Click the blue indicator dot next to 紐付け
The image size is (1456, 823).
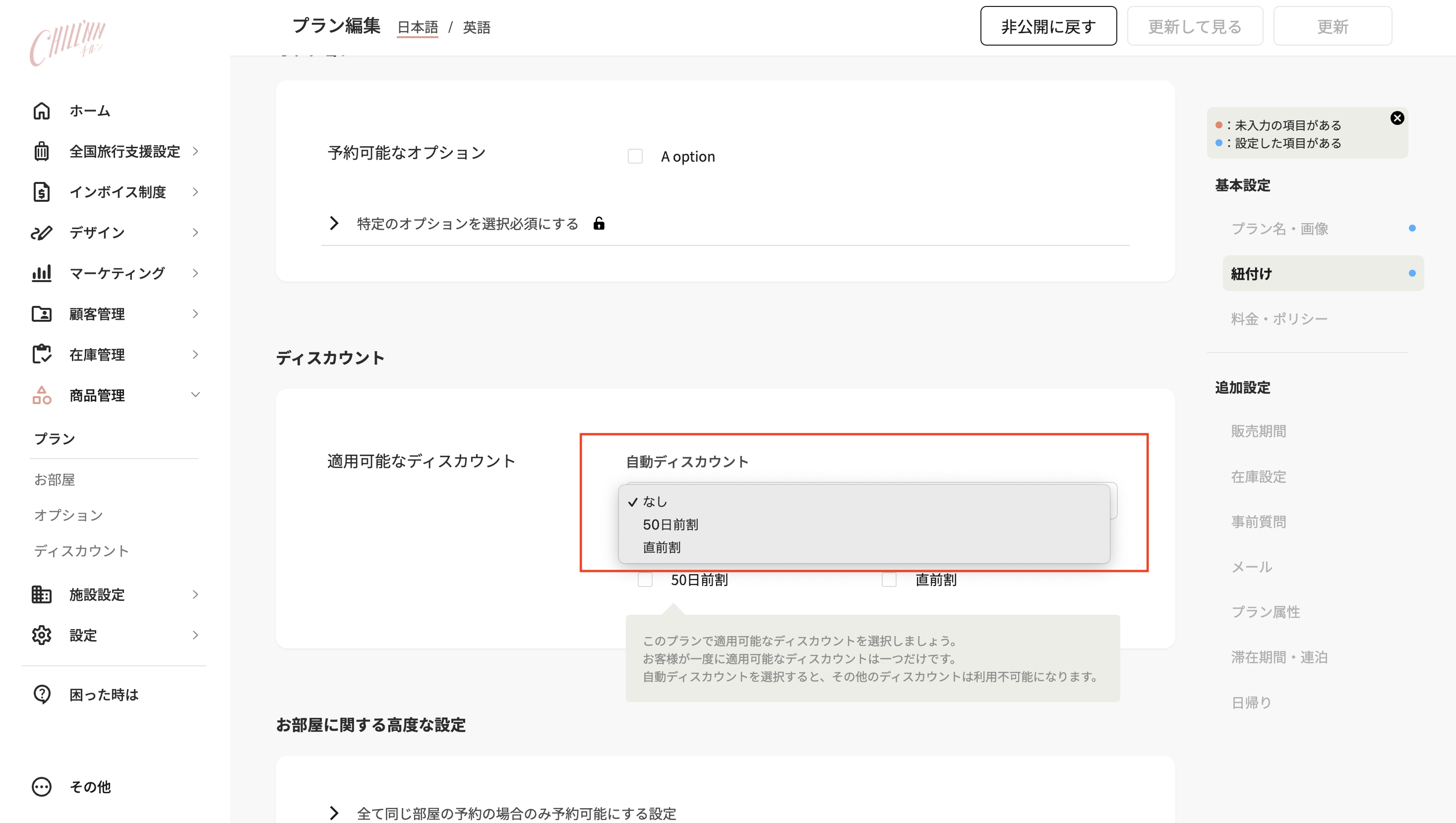[x=1412, y=273]
